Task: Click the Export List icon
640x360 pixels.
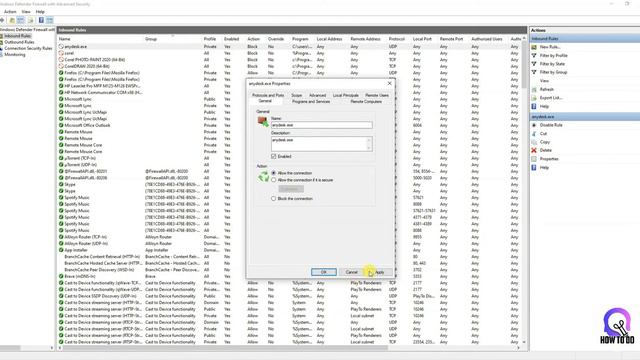Action: (534, 98)
